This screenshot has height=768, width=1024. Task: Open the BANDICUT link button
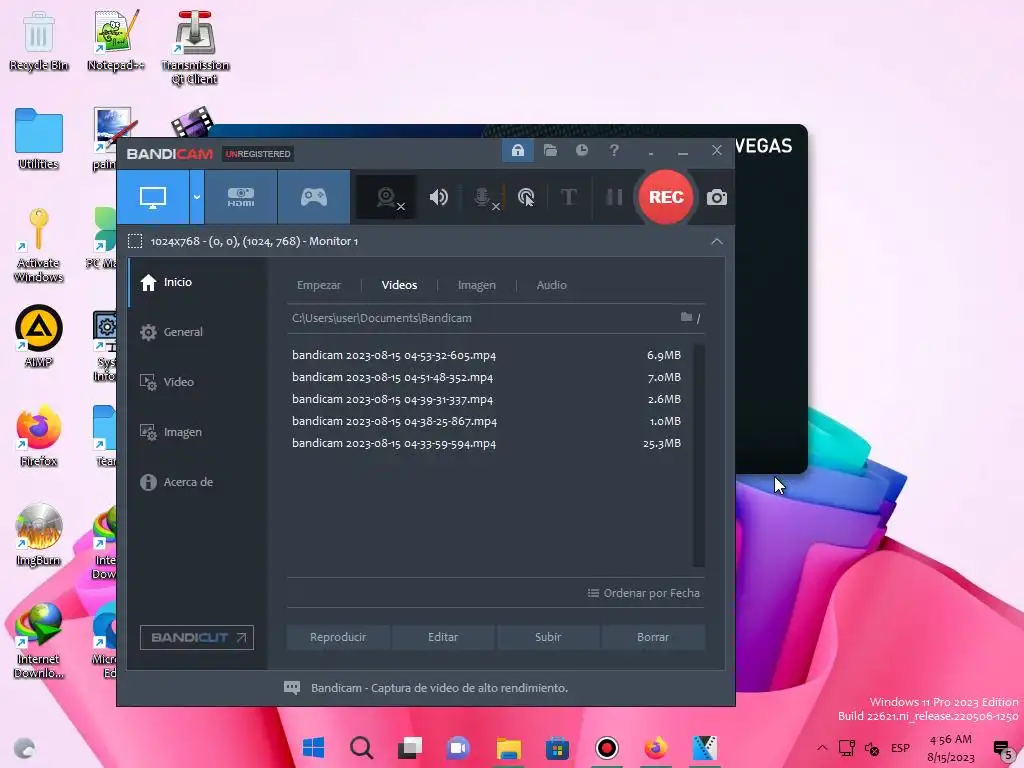point(197,637)
